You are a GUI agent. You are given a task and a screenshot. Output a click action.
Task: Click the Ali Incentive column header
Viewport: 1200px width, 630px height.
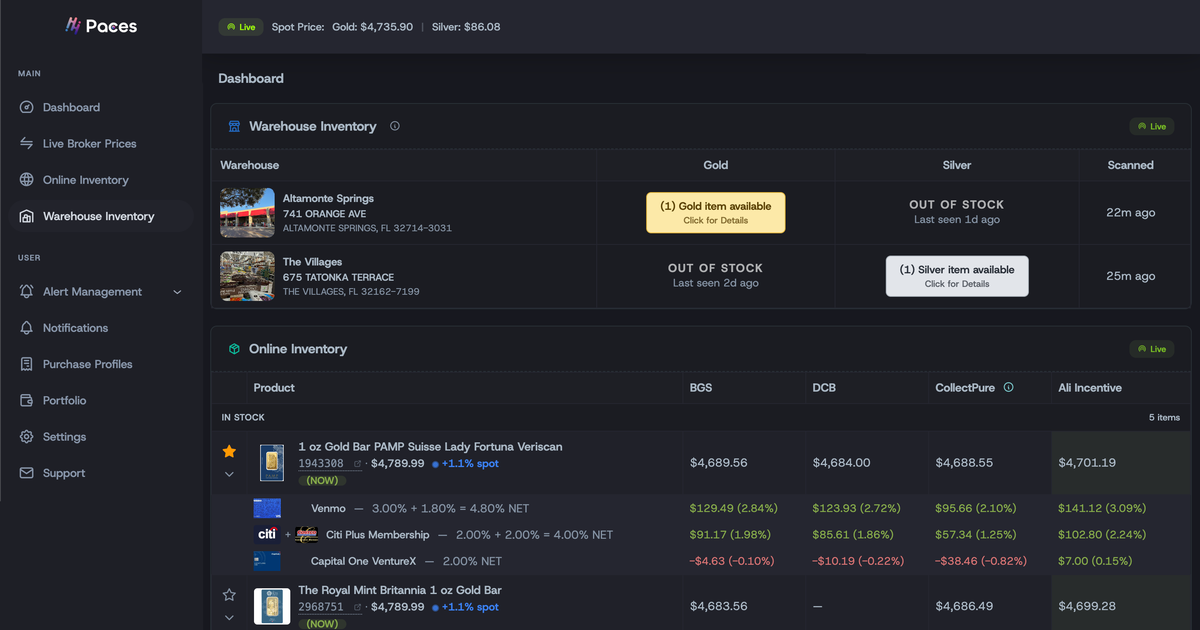pos(1090,387)
